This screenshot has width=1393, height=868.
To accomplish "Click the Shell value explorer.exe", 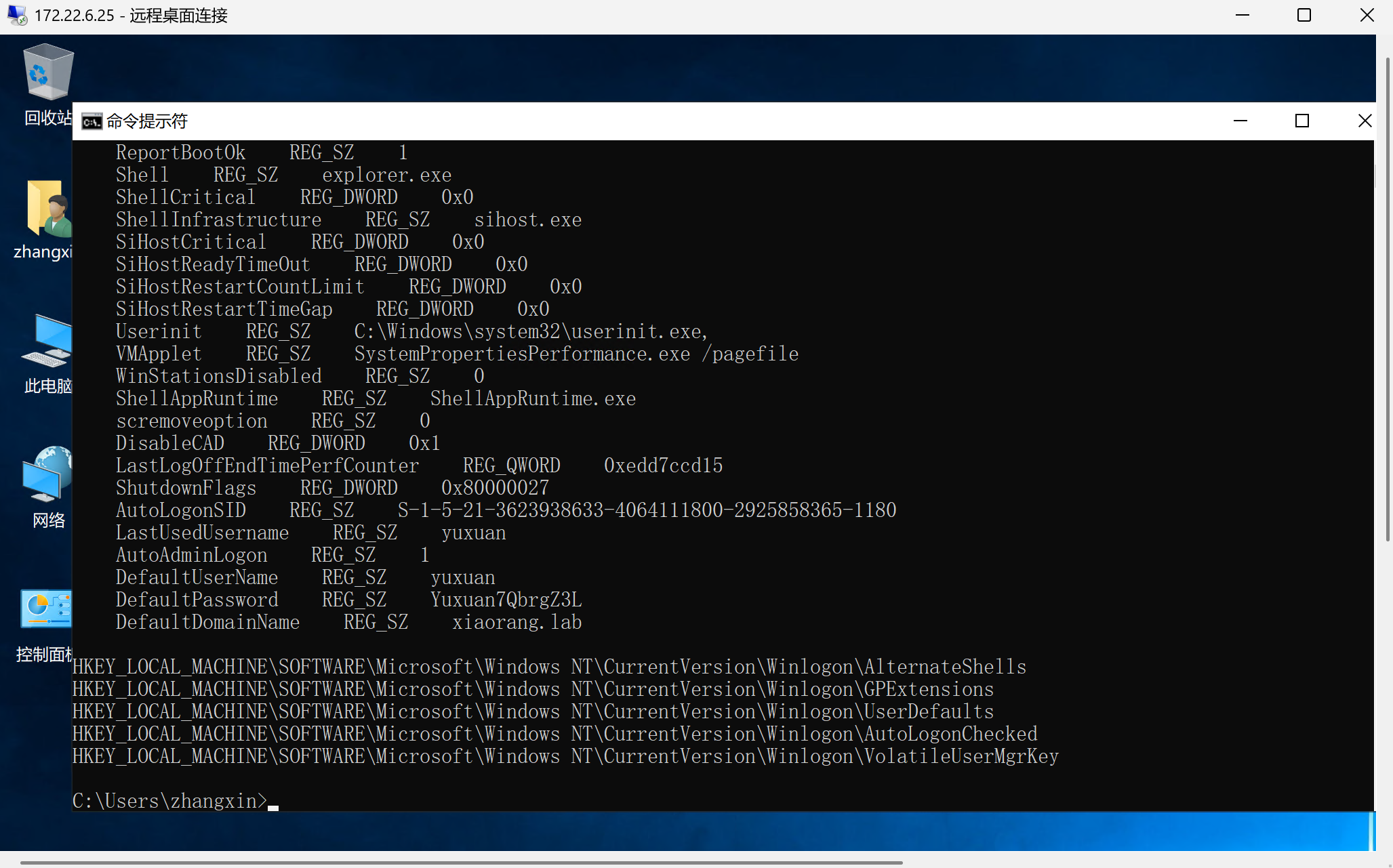I will click(386, 175).
